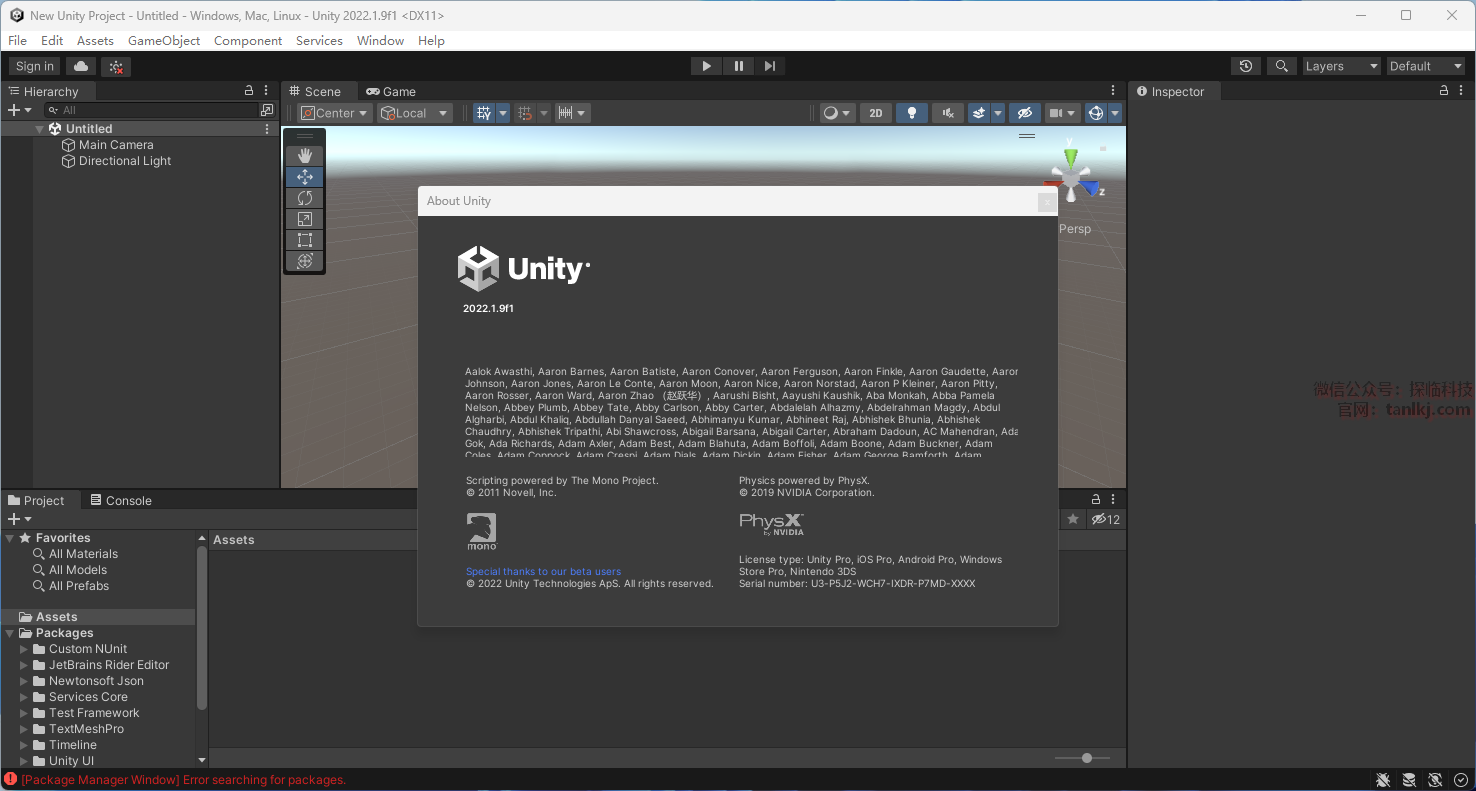Click the asset icon size slider
Image resolution: width=1476 pixels, height=791 pixels.
click(x=1086, y=758)
